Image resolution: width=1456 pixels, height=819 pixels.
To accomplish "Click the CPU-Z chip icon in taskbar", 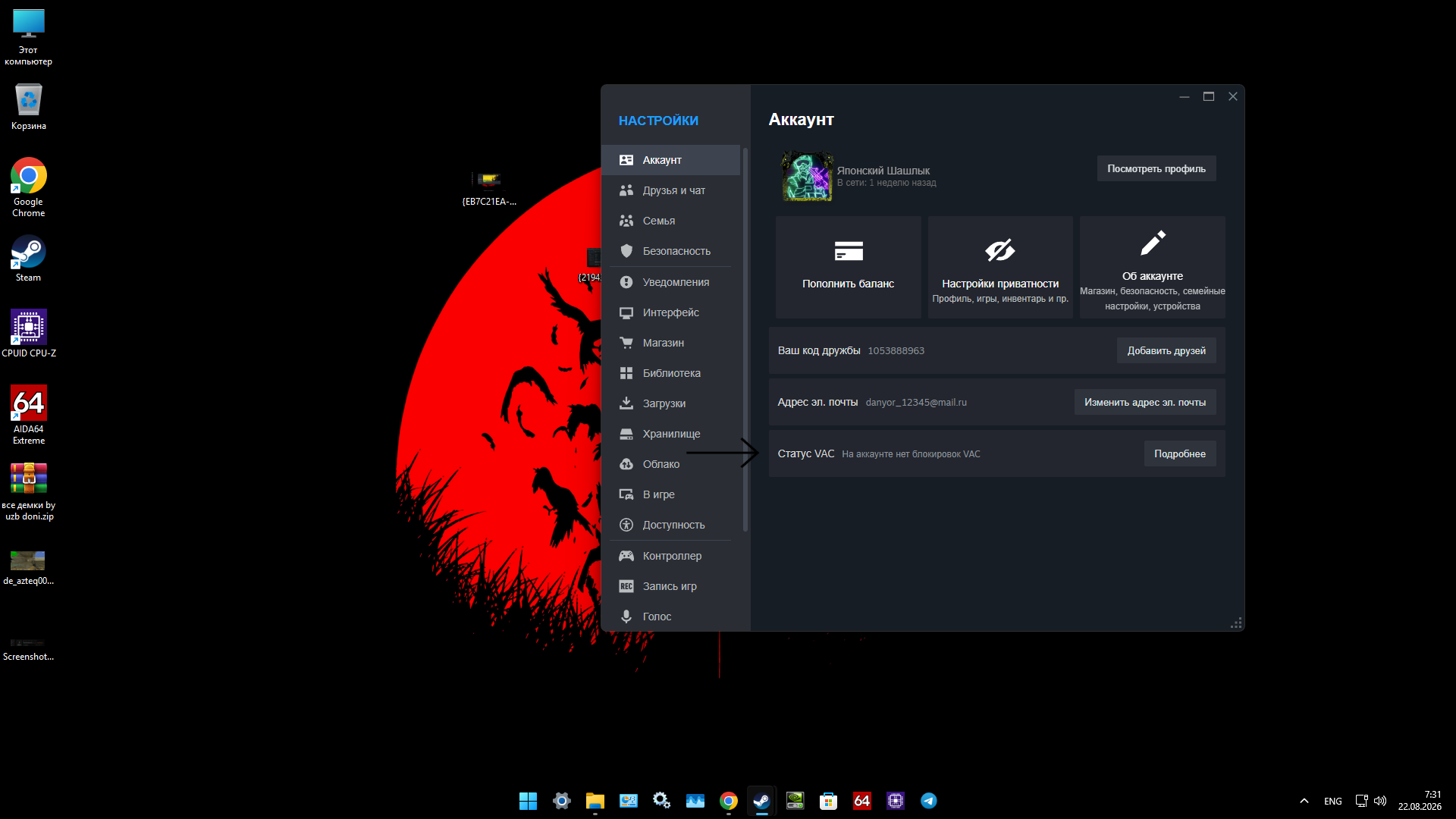I will coord(896,801).
